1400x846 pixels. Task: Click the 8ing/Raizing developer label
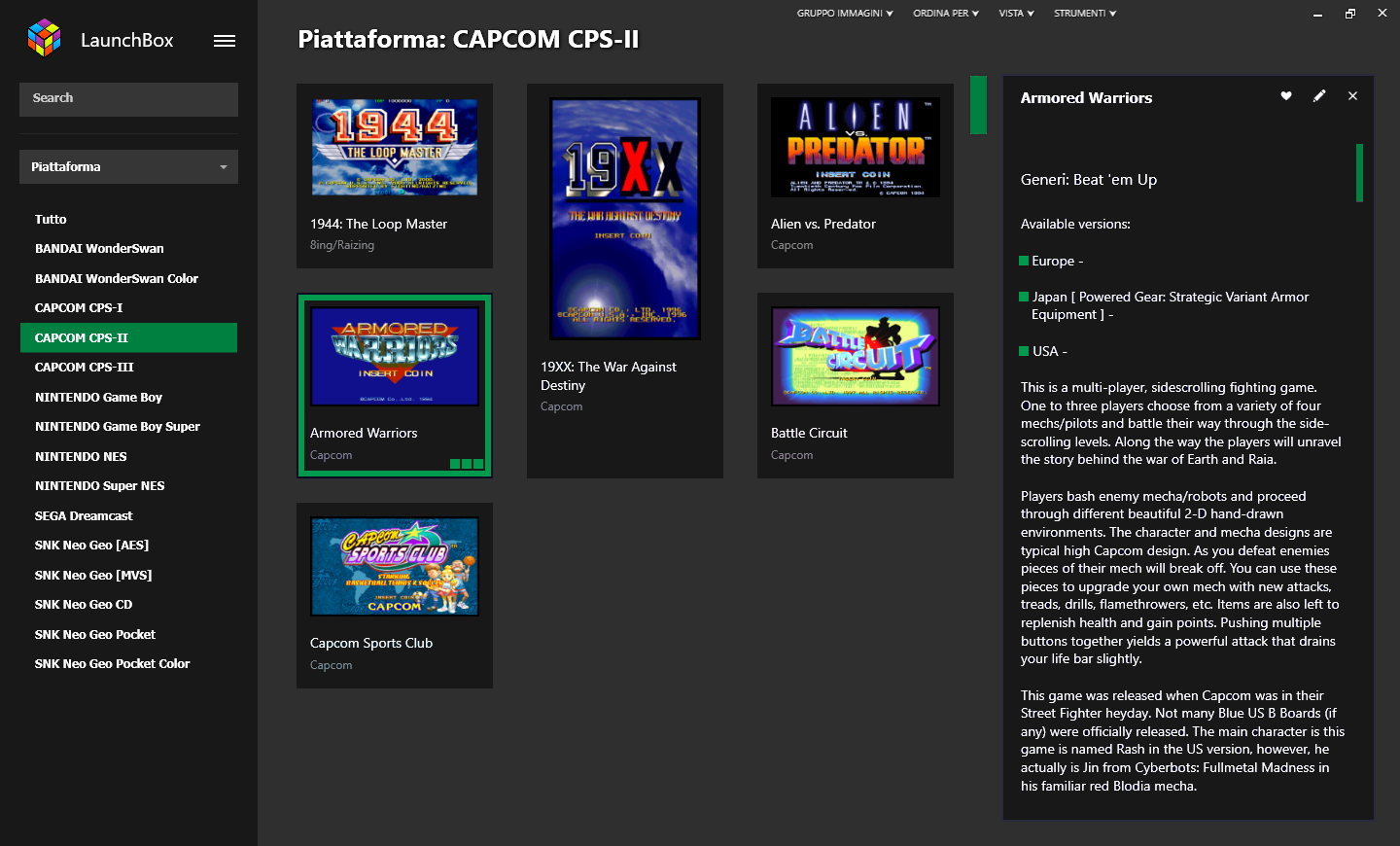[342, 245]
